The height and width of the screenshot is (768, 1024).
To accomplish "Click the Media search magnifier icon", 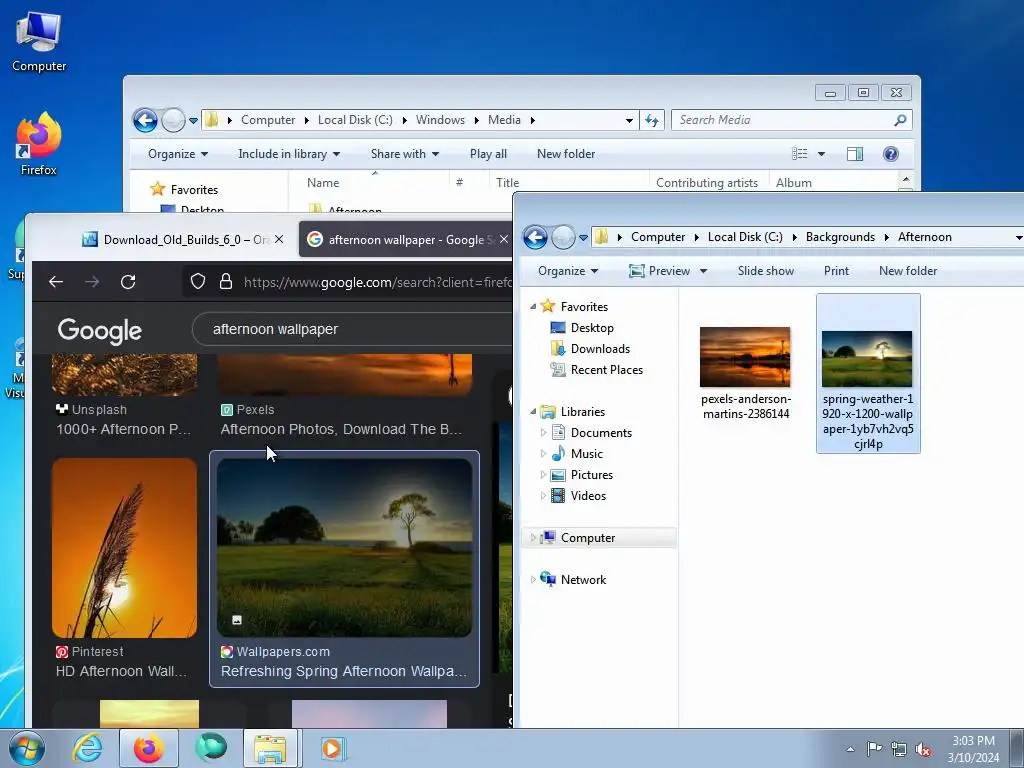I will point(900,120).
